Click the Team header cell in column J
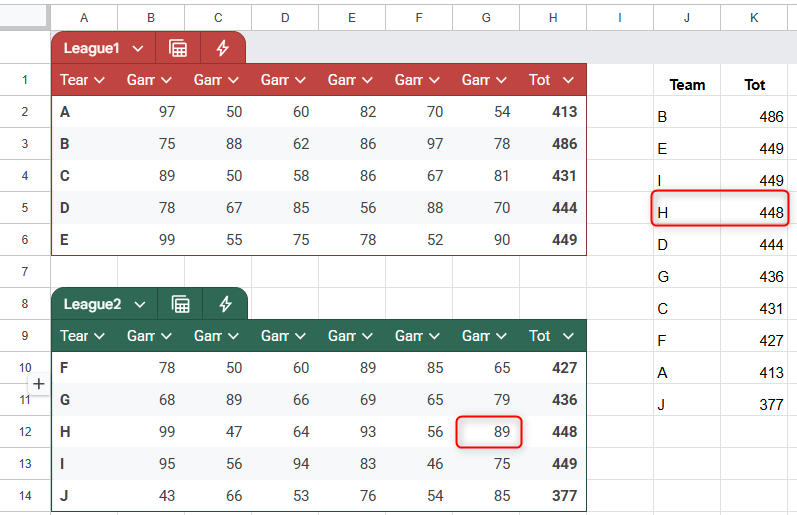This screenshot has width=797, height=515. [687, 85]
